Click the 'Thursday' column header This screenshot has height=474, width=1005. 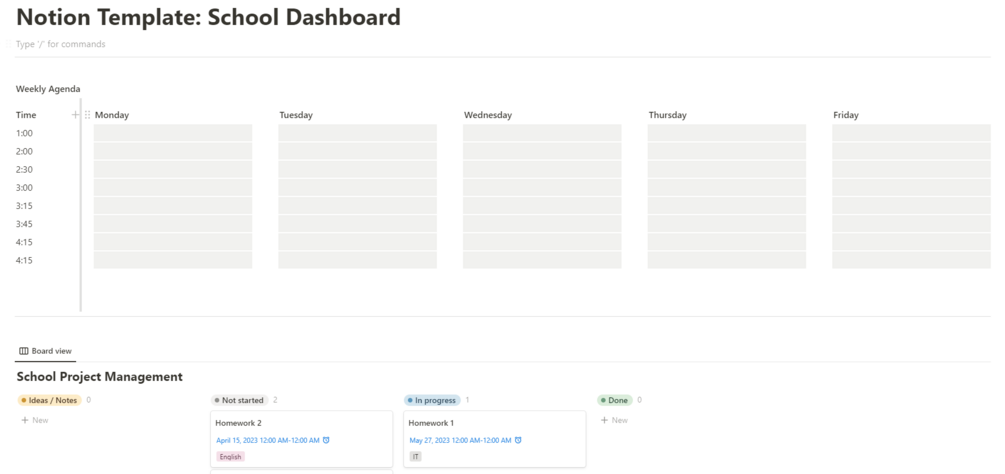click(x=667, y=115)
